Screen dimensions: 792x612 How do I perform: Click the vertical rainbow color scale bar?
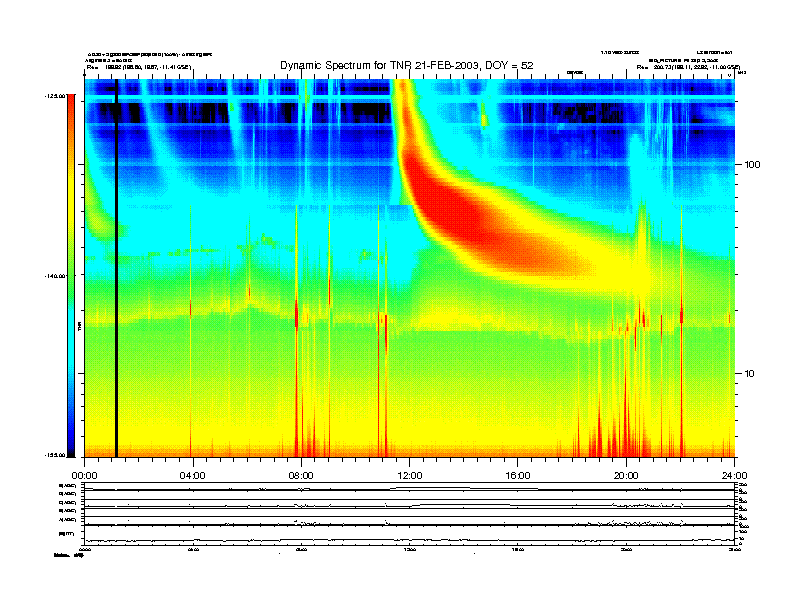point(71,275)
